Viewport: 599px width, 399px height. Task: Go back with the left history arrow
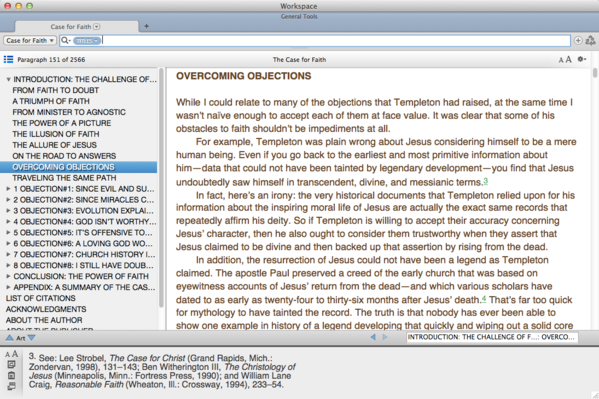click(373, 337)
